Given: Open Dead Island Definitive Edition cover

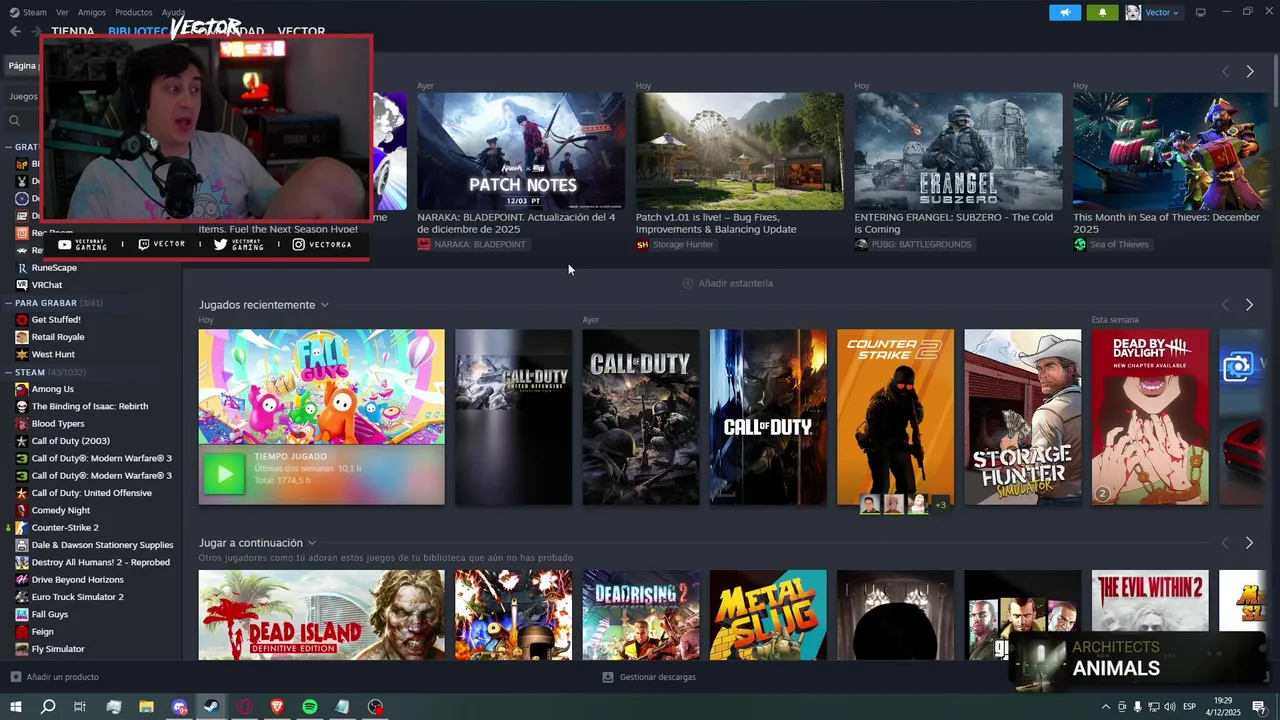Looking at the screenshot, I should (321, 615).
